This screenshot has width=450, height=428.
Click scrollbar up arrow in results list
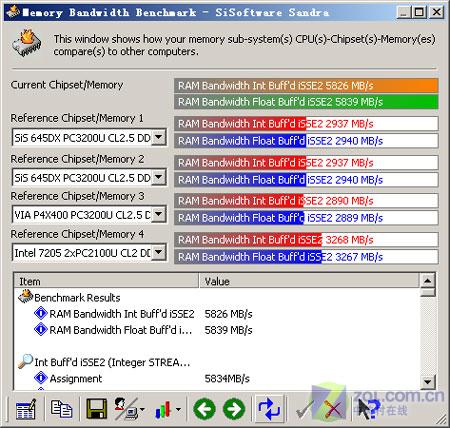[428, 281]
